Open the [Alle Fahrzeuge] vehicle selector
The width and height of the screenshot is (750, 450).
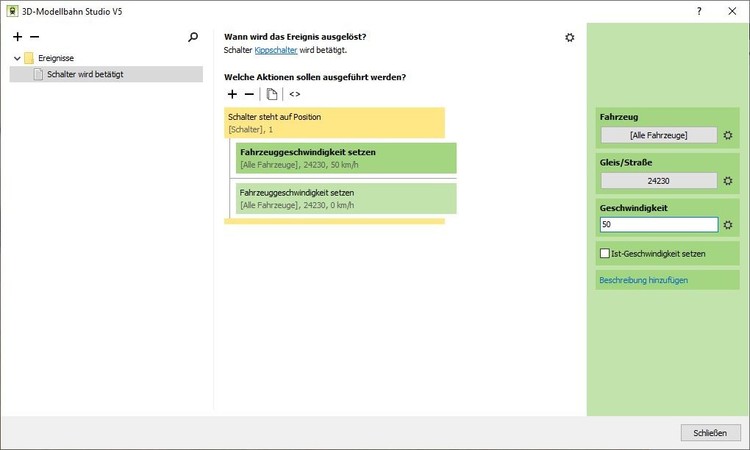(658, 136)
